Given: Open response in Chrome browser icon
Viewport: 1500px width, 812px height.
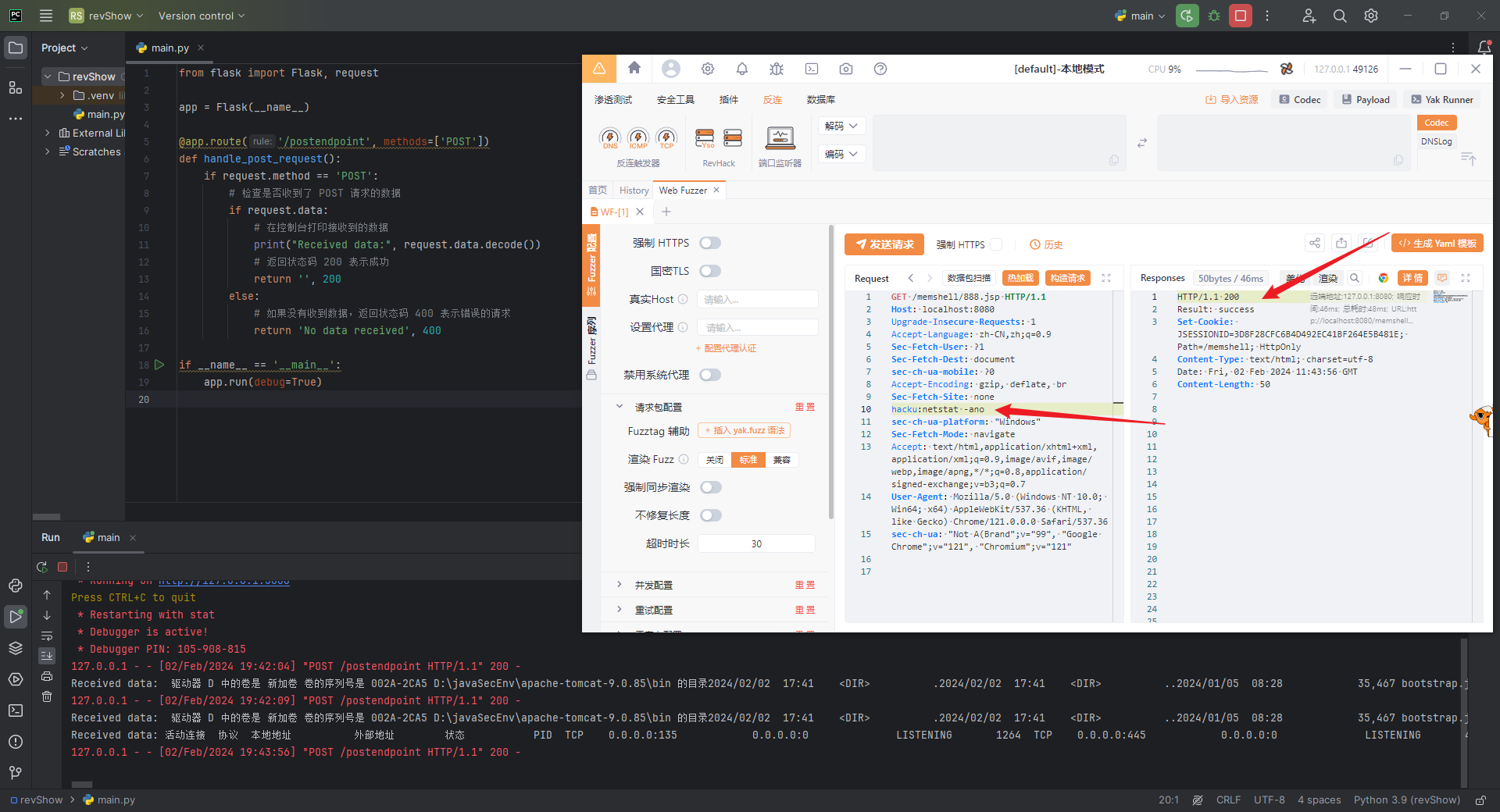Looking at the screenshot, I should click(x=1384, y=278).
